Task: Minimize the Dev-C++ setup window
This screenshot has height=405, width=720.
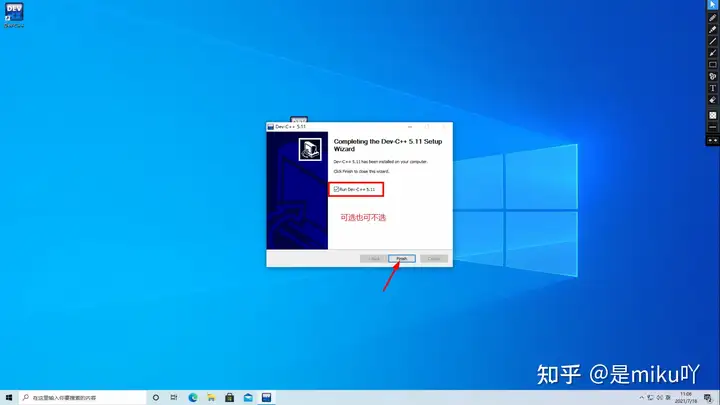Action: point(410,127)
